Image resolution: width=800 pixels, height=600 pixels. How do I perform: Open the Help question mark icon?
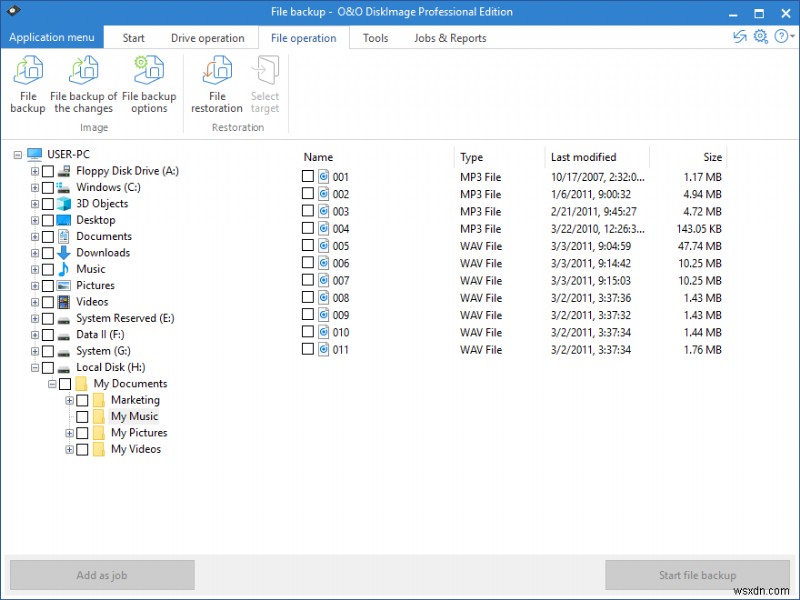coord(780,36)
